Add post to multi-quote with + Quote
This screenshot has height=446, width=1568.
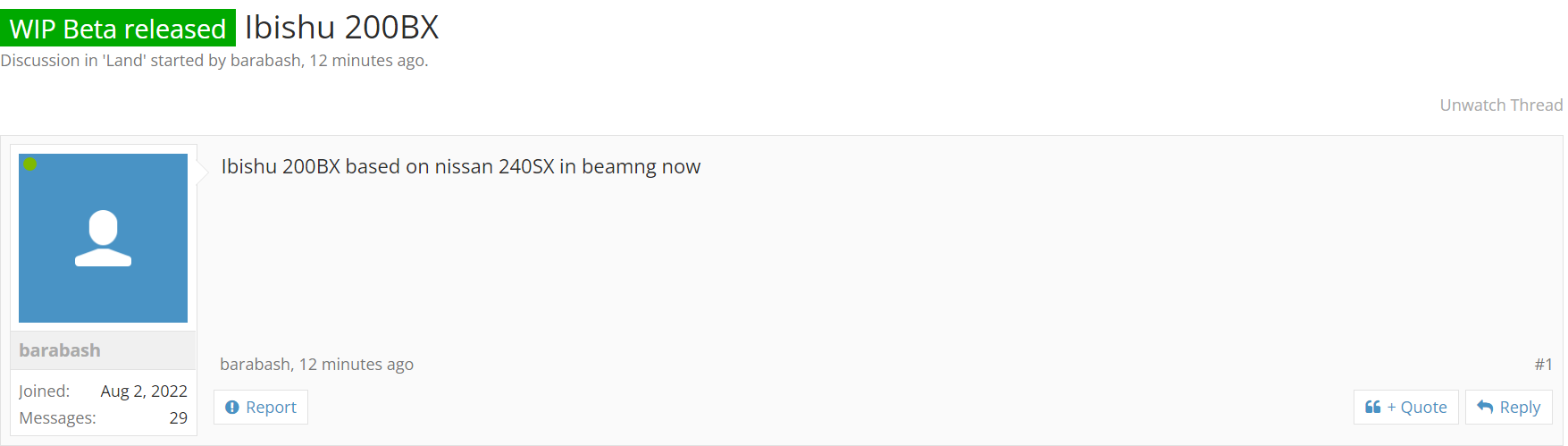(1406, 408)
